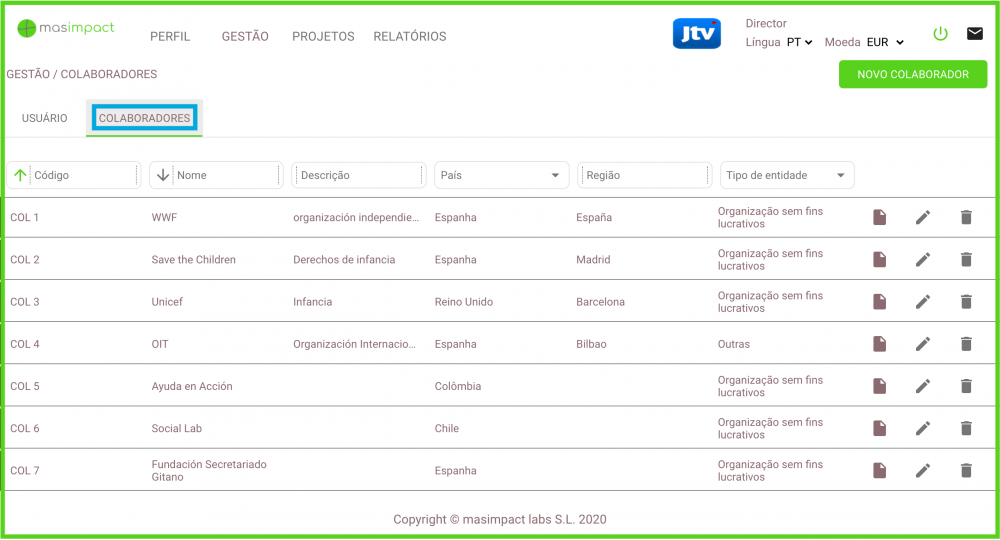
Task: Switch to the Usuário tab
Action: click(45, 118)
